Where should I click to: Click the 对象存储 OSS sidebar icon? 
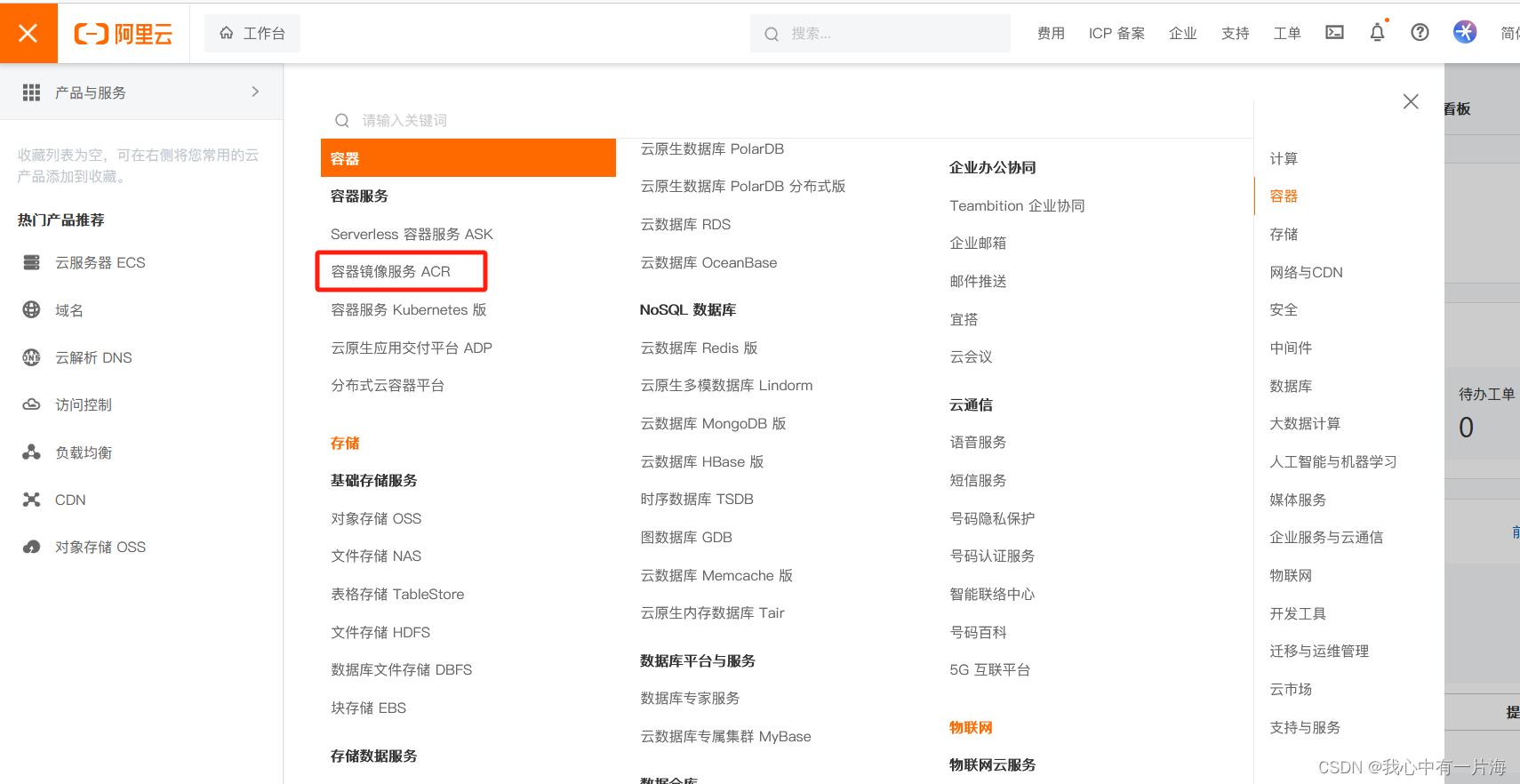click(32, 547)
